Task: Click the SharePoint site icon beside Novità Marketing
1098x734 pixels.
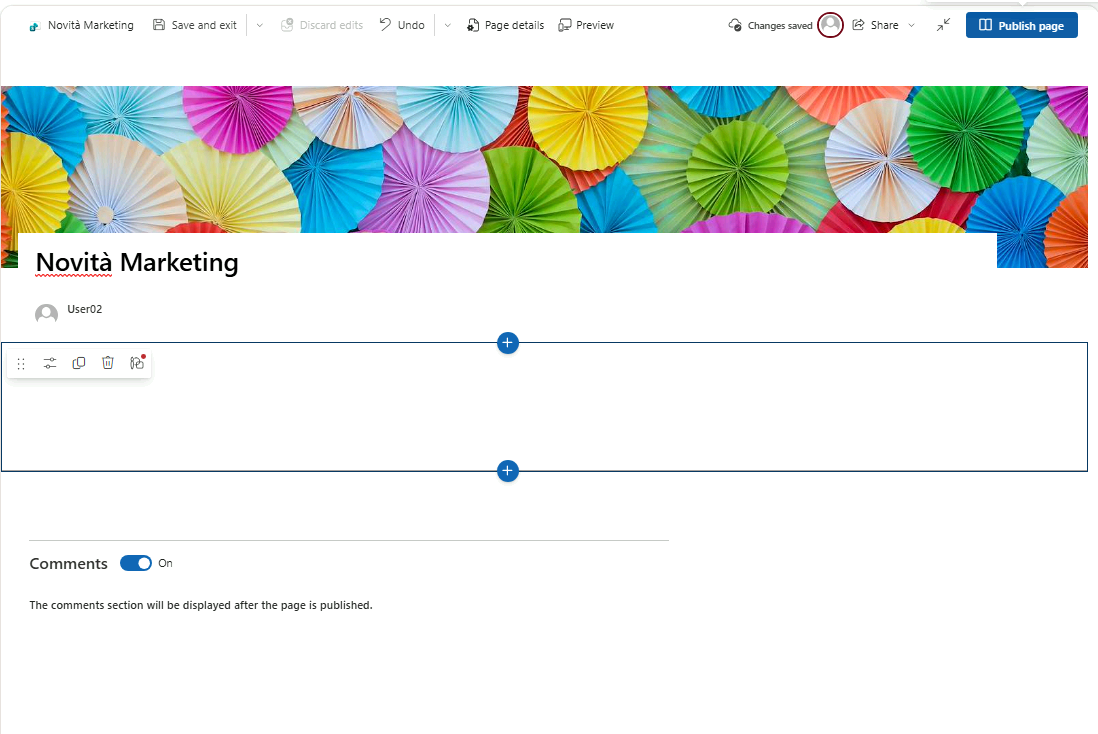Action: (34, 26)
